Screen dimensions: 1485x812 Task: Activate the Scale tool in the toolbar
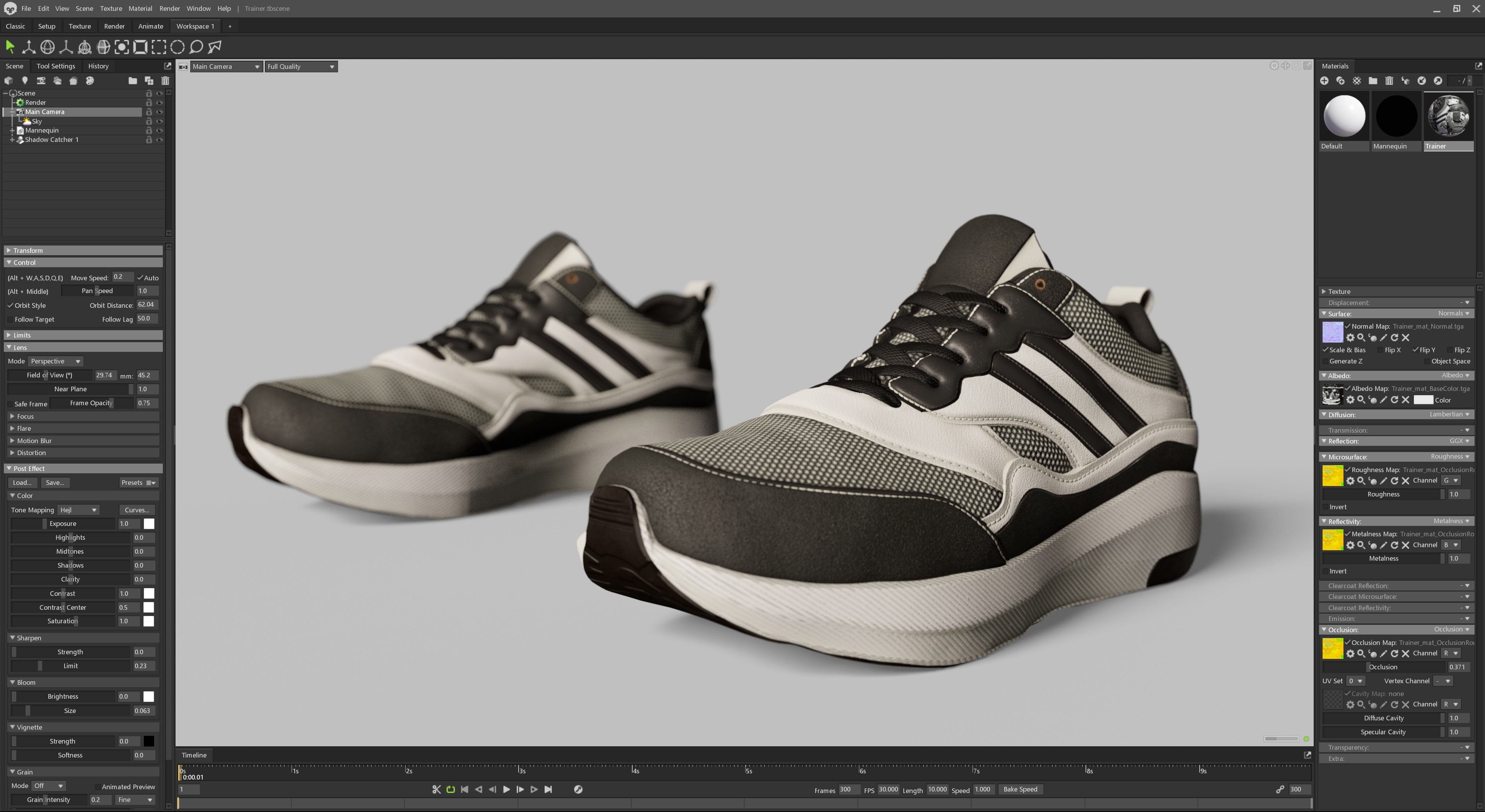(66, 47)
